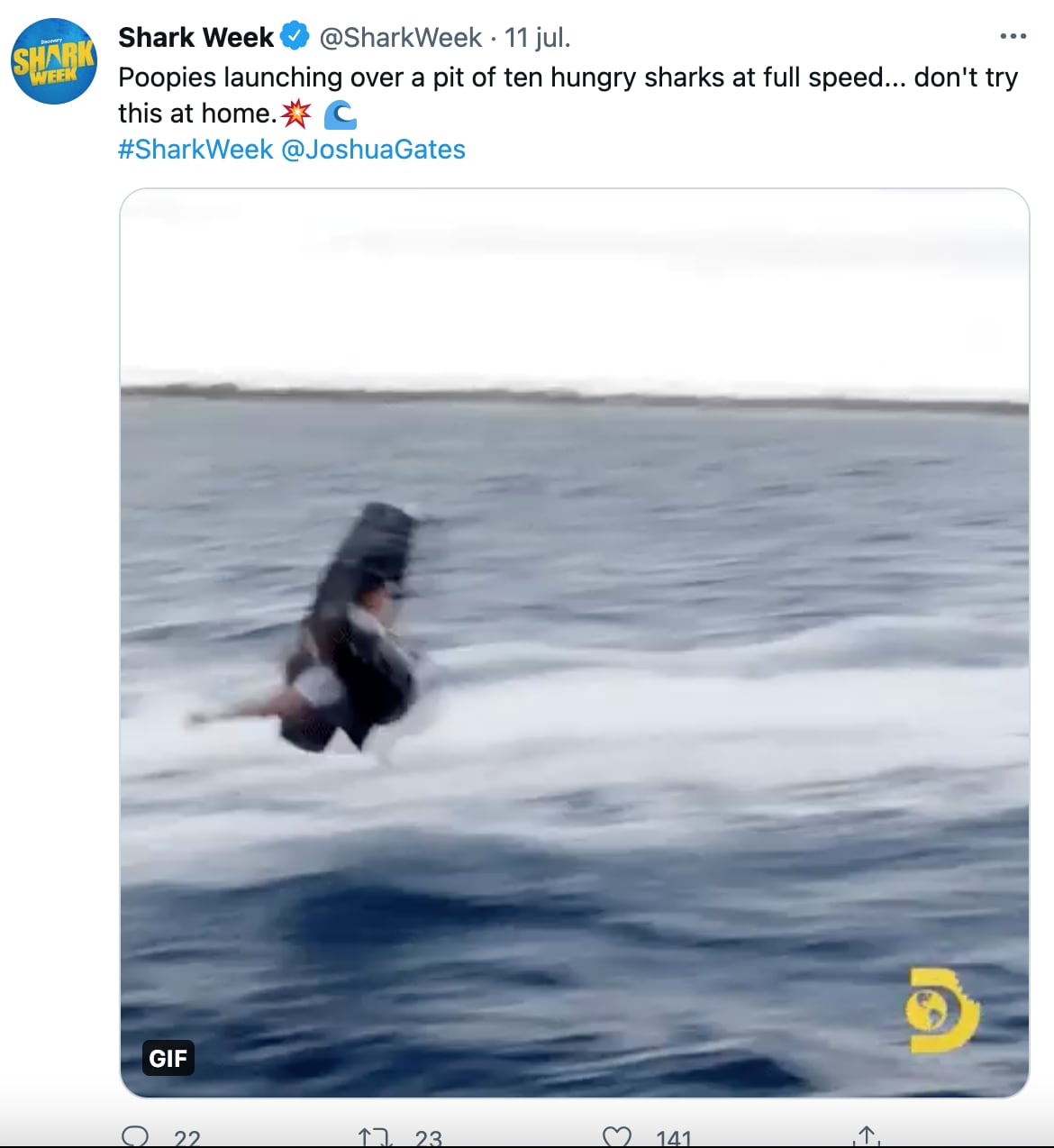Click the blue verified badge

pos(295,37)
